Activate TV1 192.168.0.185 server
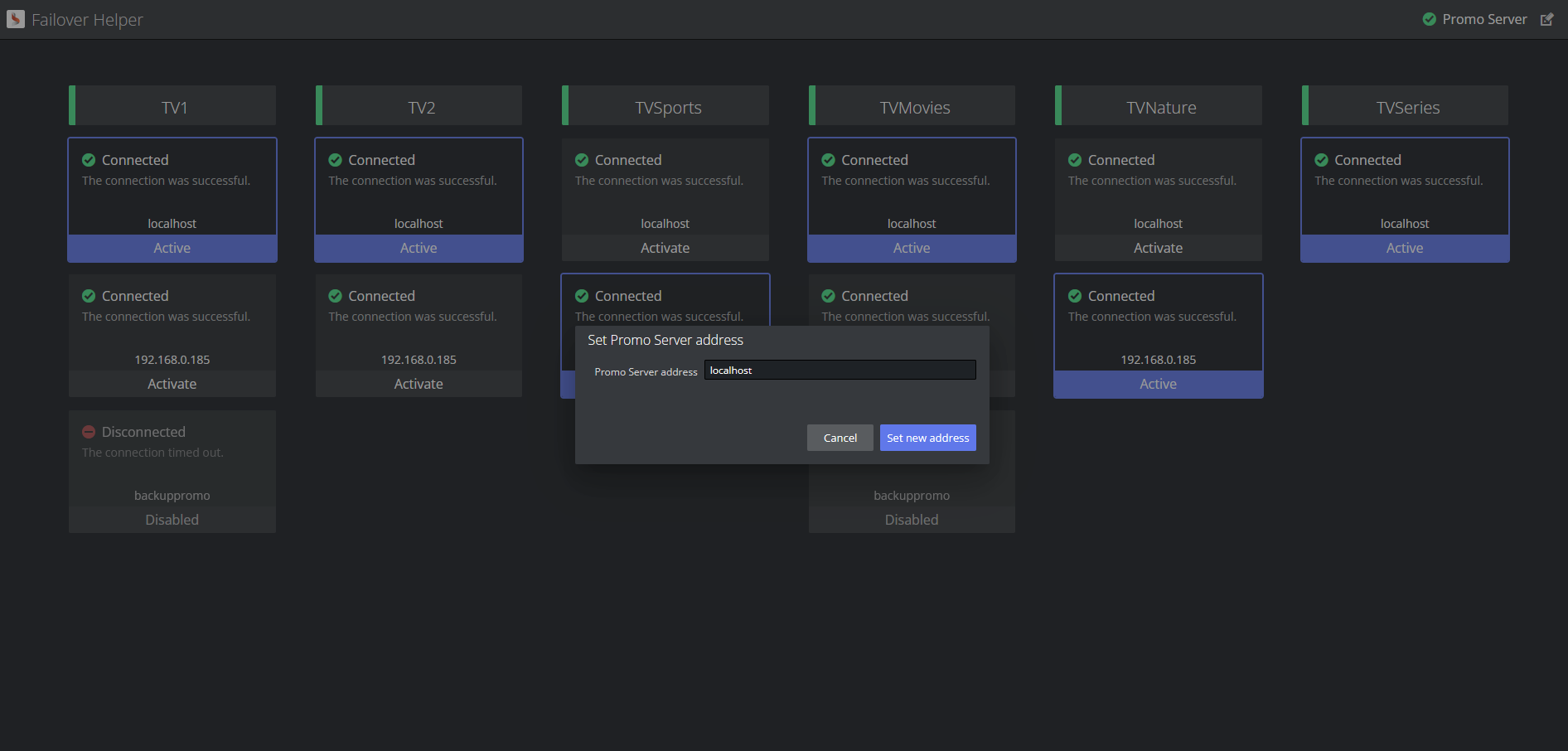 172,384
